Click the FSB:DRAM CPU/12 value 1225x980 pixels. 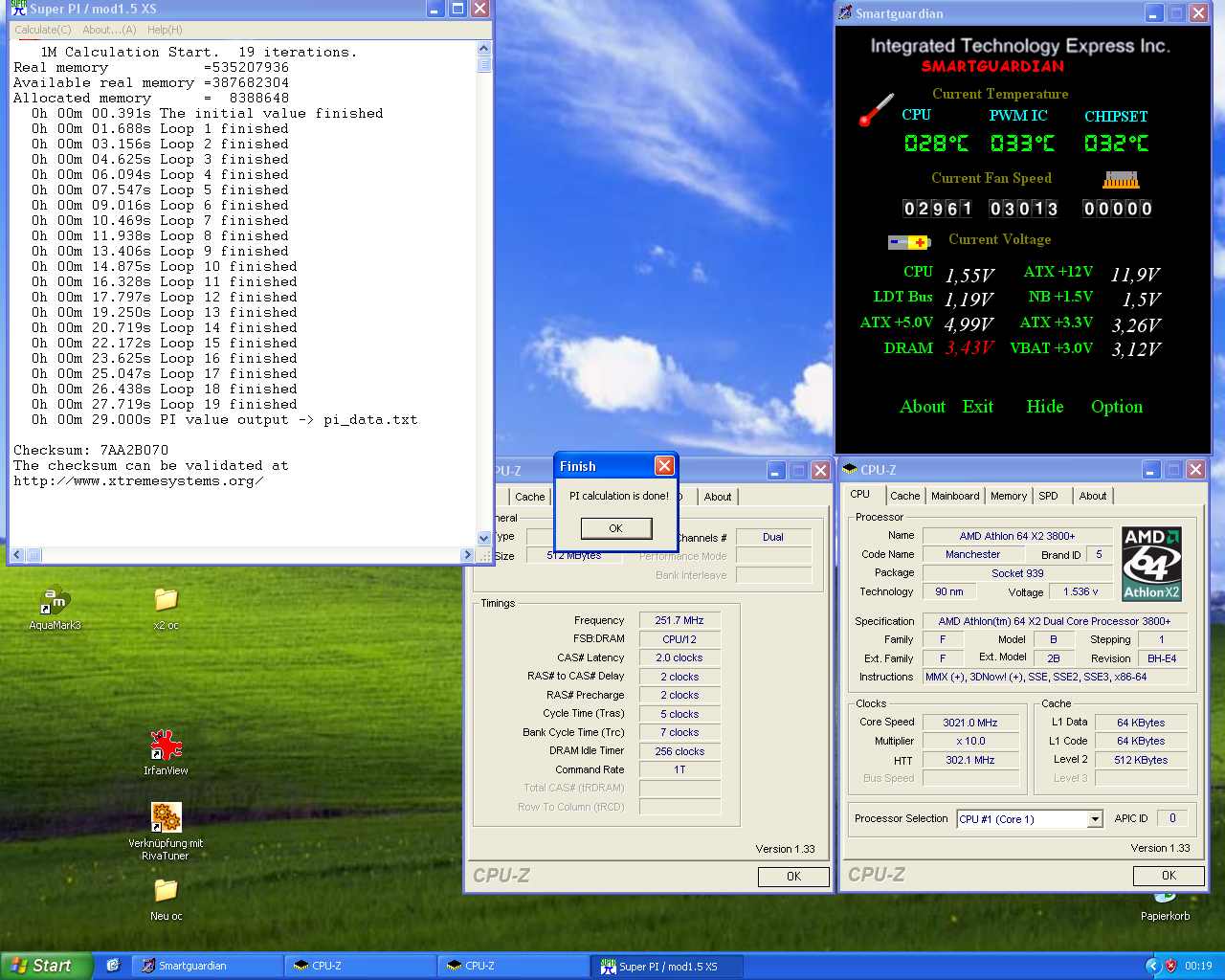(x=679, y=639)
